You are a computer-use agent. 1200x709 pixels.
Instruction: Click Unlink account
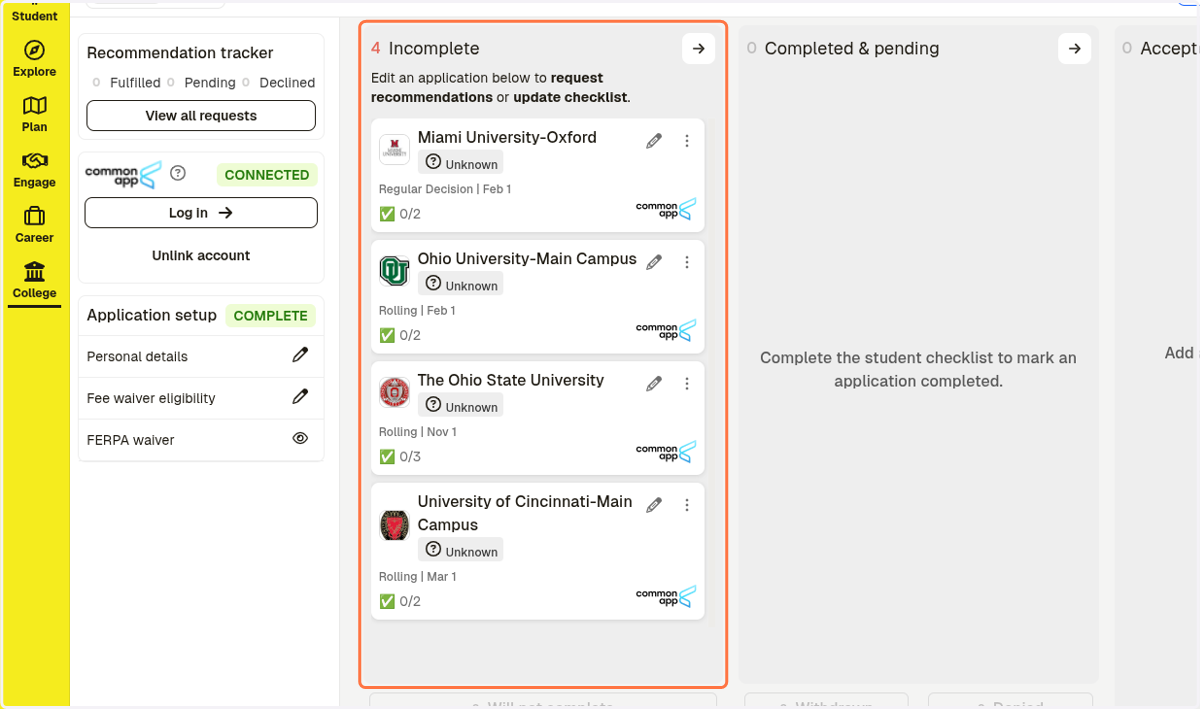coord(201,255)
